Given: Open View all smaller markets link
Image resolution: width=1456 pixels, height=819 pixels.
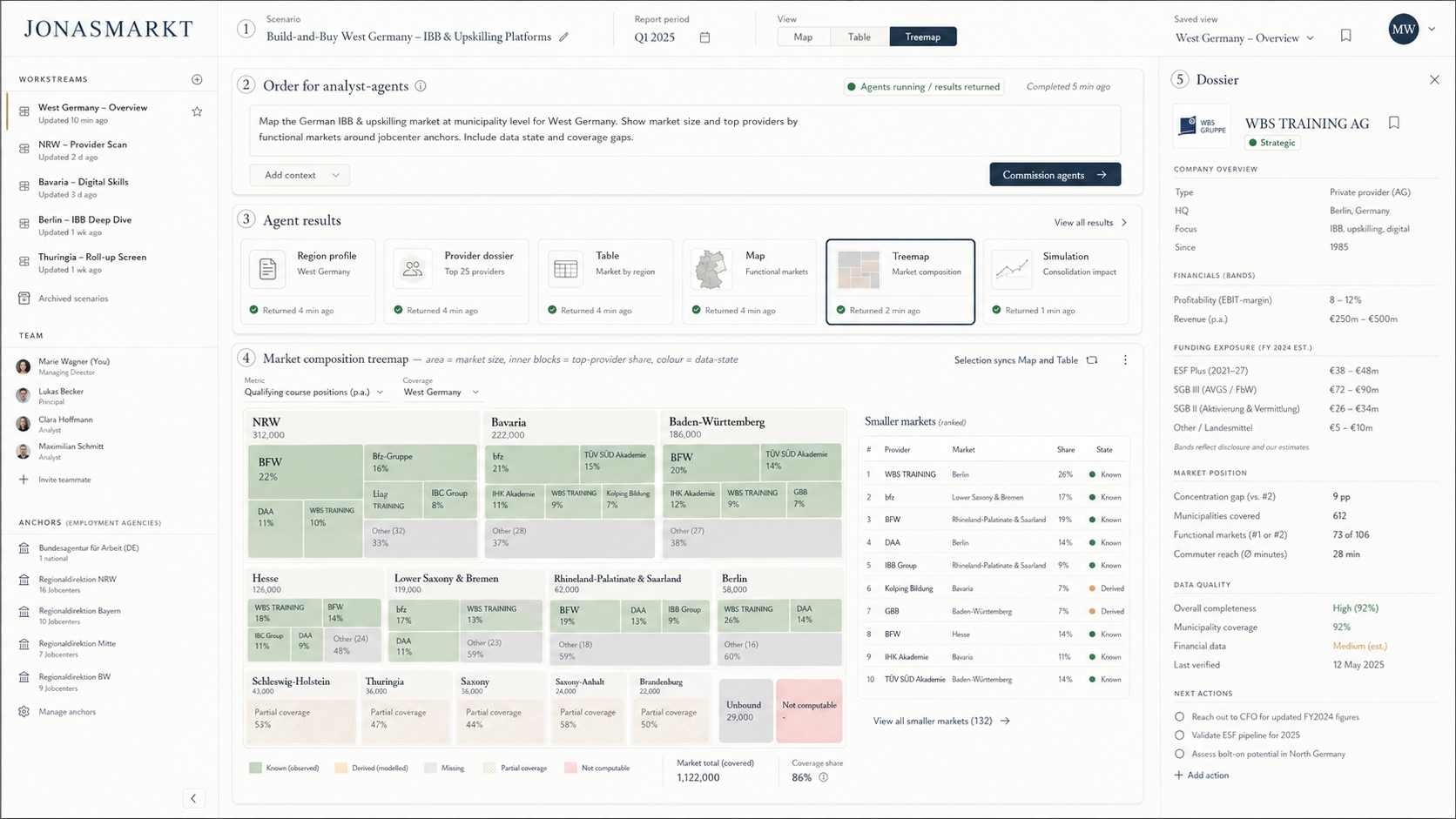Looking at the screenshot, I should [x=941, y=721].
